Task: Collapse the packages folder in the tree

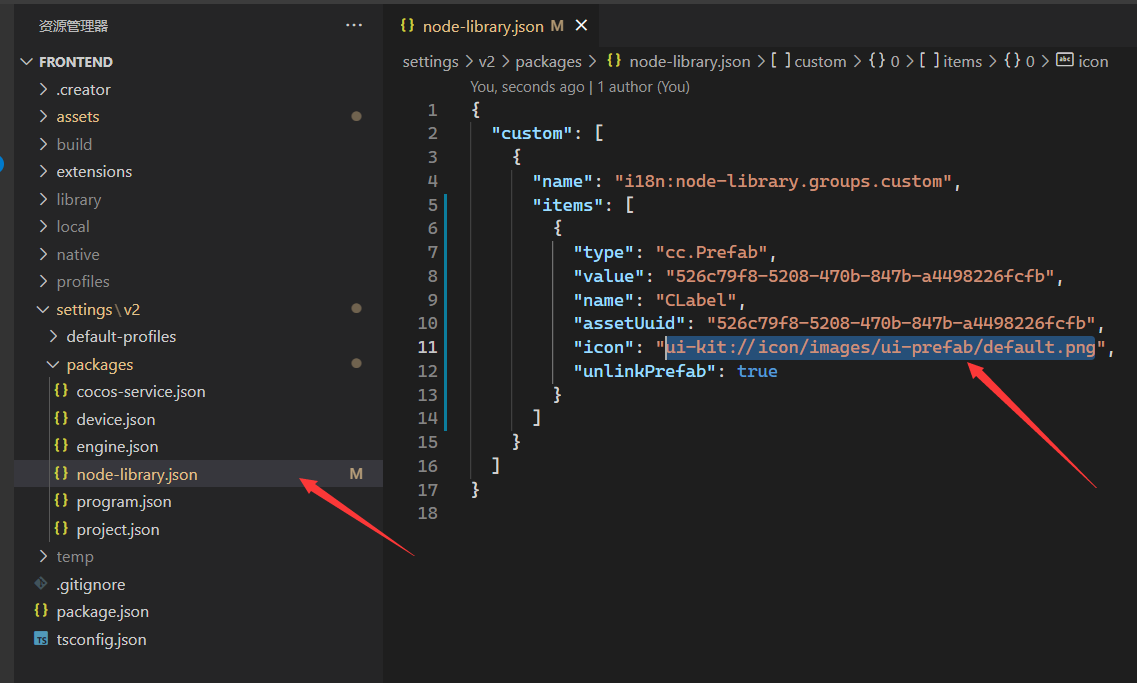Action: click(54, 364)
